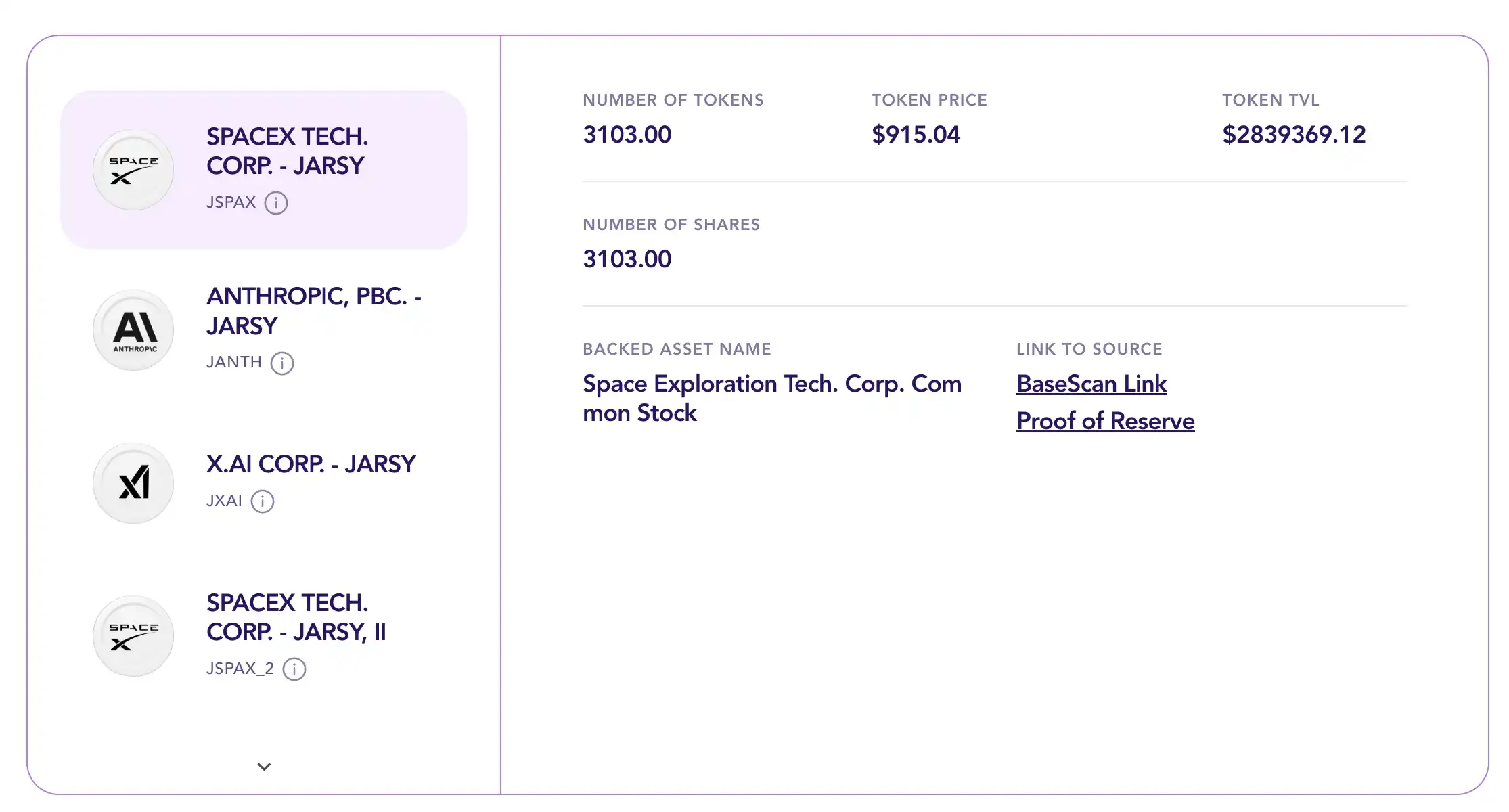Open the BaseScan Link
Image resolution: width=1509 pixels, height=812 pixels.
click(1091, 384)
